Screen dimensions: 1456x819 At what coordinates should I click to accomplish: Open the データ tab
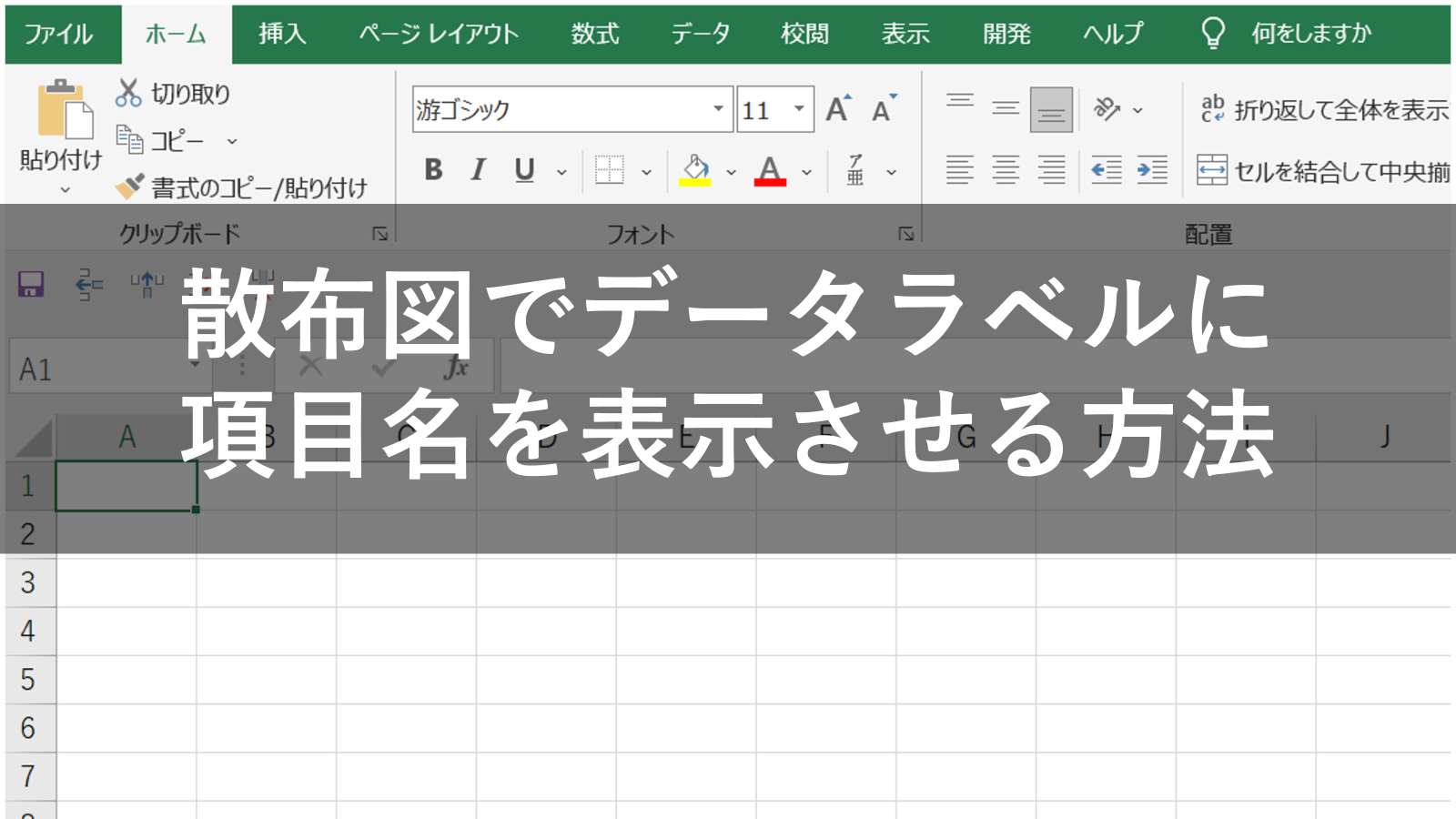click(700, 35)
